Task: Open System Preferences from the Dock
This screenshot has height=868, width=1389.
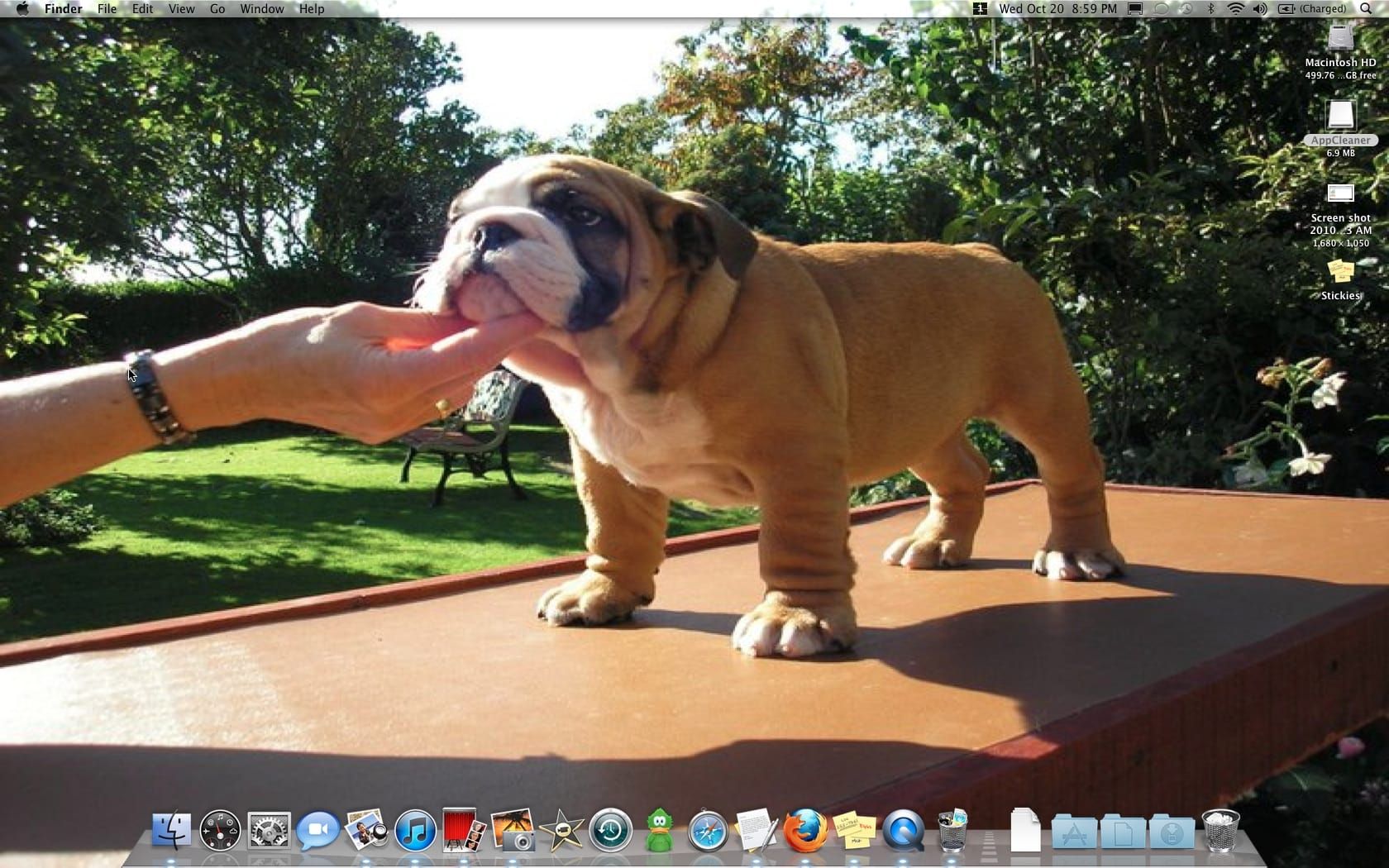Action: point(269,831)
